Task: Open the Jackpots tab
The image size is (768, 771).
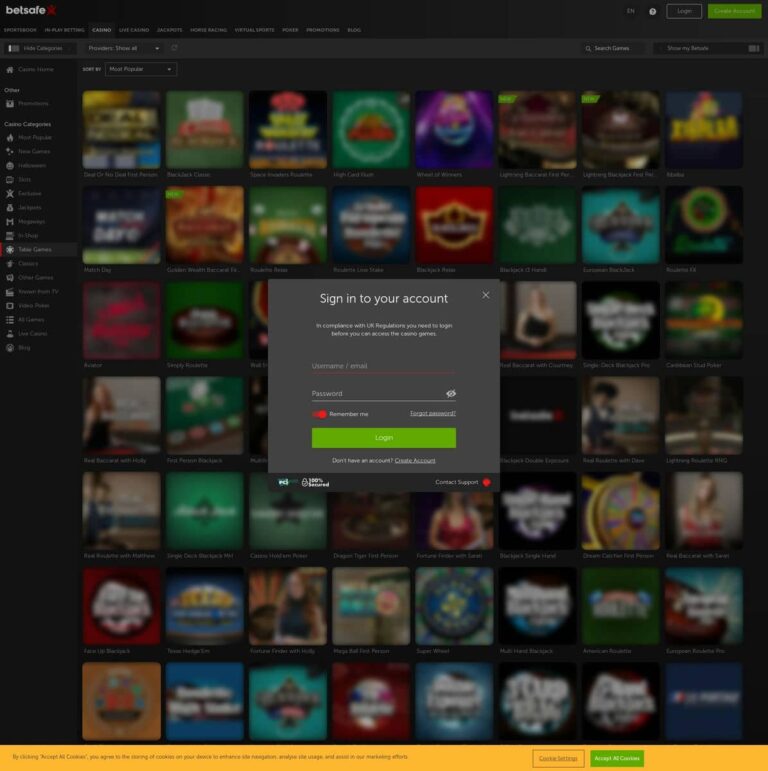Action: click(x=169, y=30)
